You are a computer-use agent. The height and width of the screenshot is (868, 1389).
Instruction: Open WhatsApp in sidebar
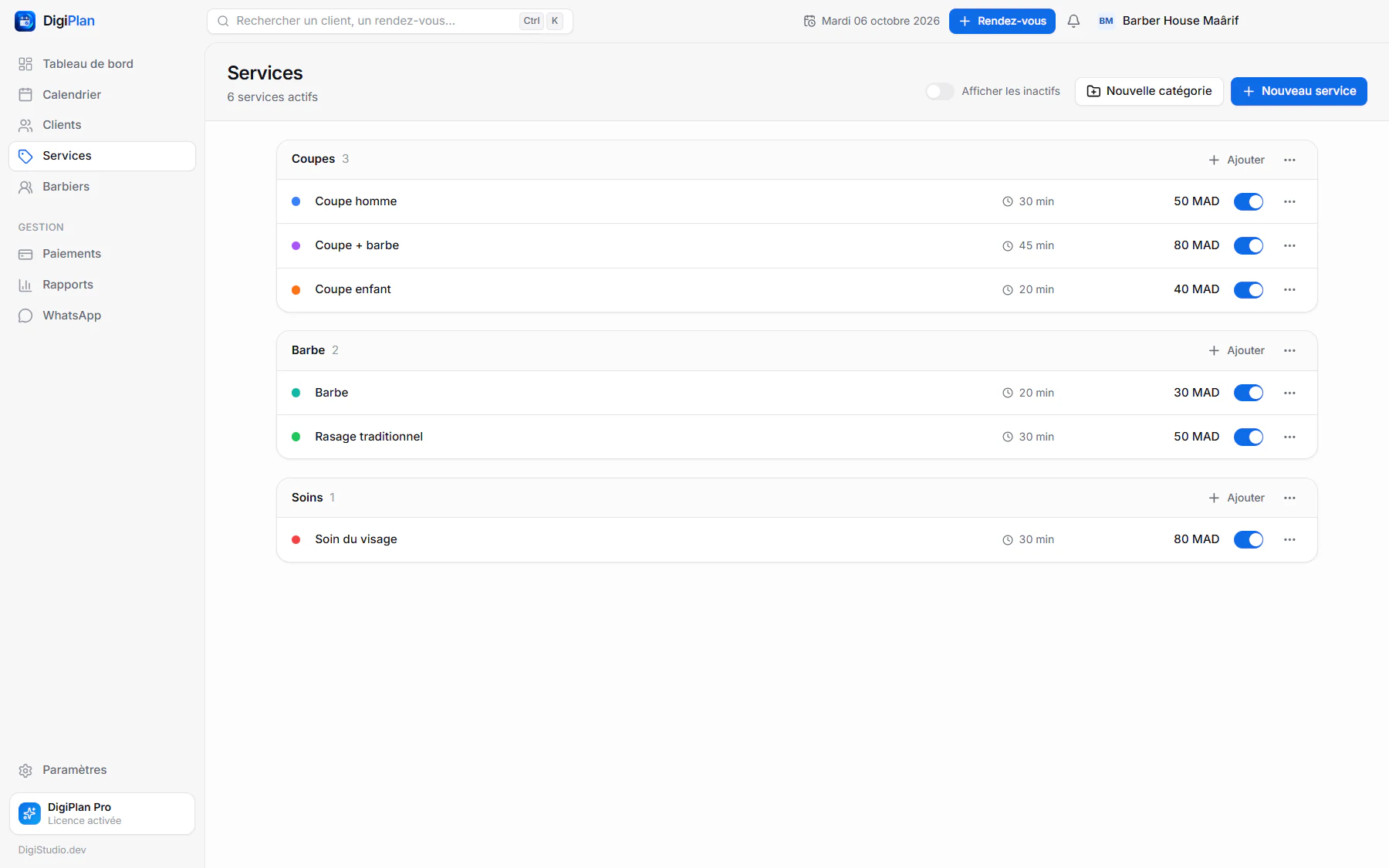[x=102, y=316]
